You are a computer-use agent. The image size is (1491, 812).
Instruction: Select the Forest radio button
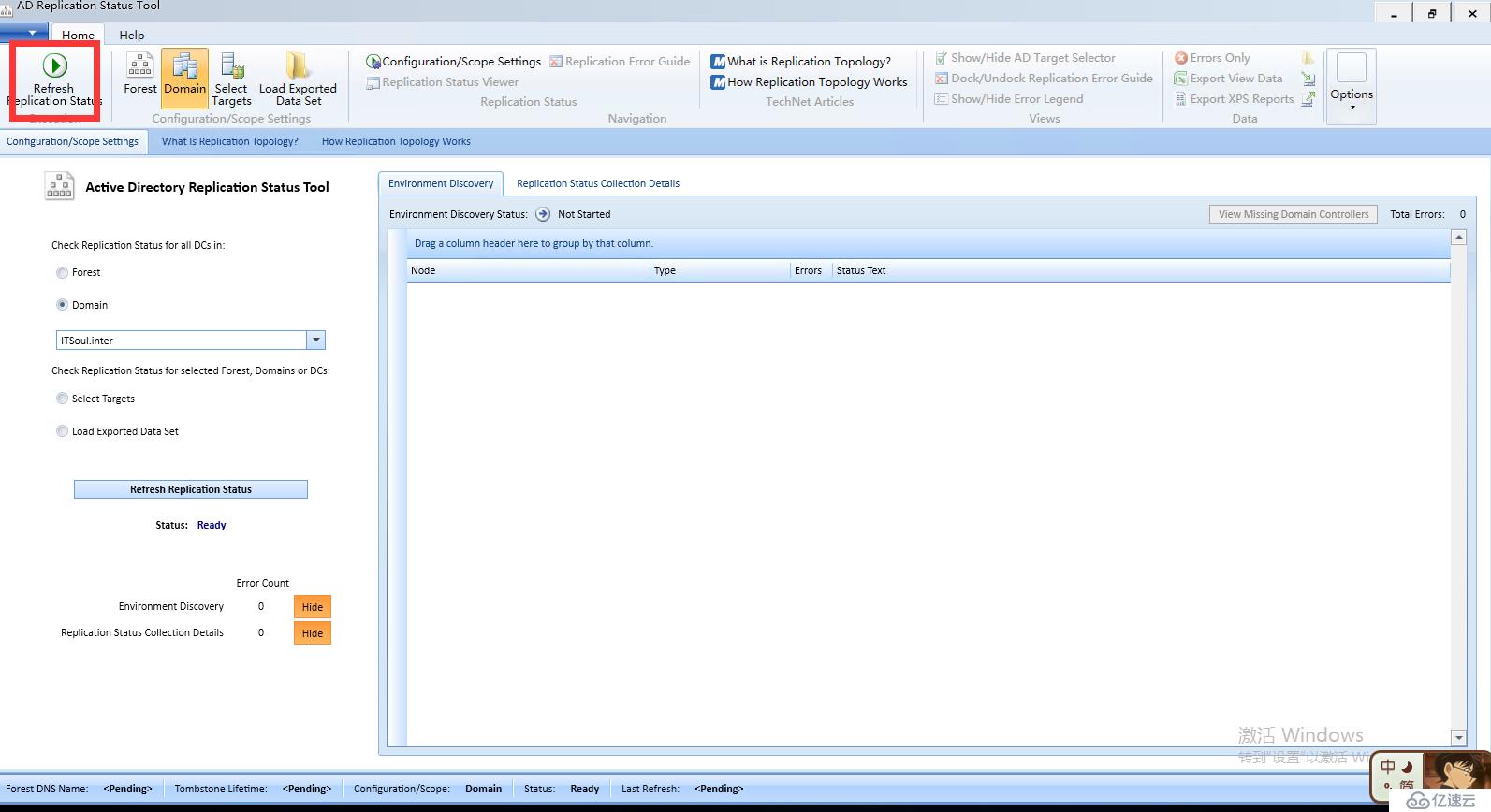point(62,272)
